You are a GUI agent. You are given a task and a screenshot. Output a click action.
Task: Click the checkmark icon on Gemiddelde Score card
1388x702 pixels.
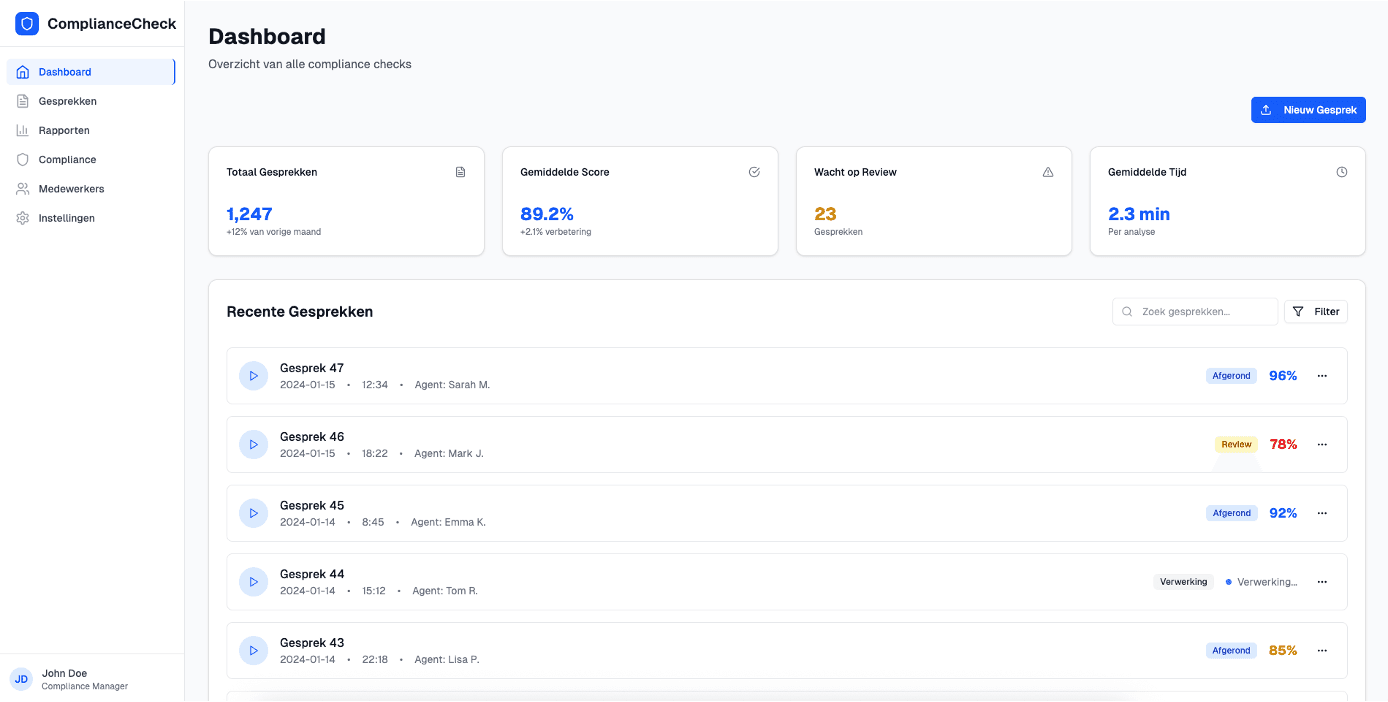tap(755, 172)
